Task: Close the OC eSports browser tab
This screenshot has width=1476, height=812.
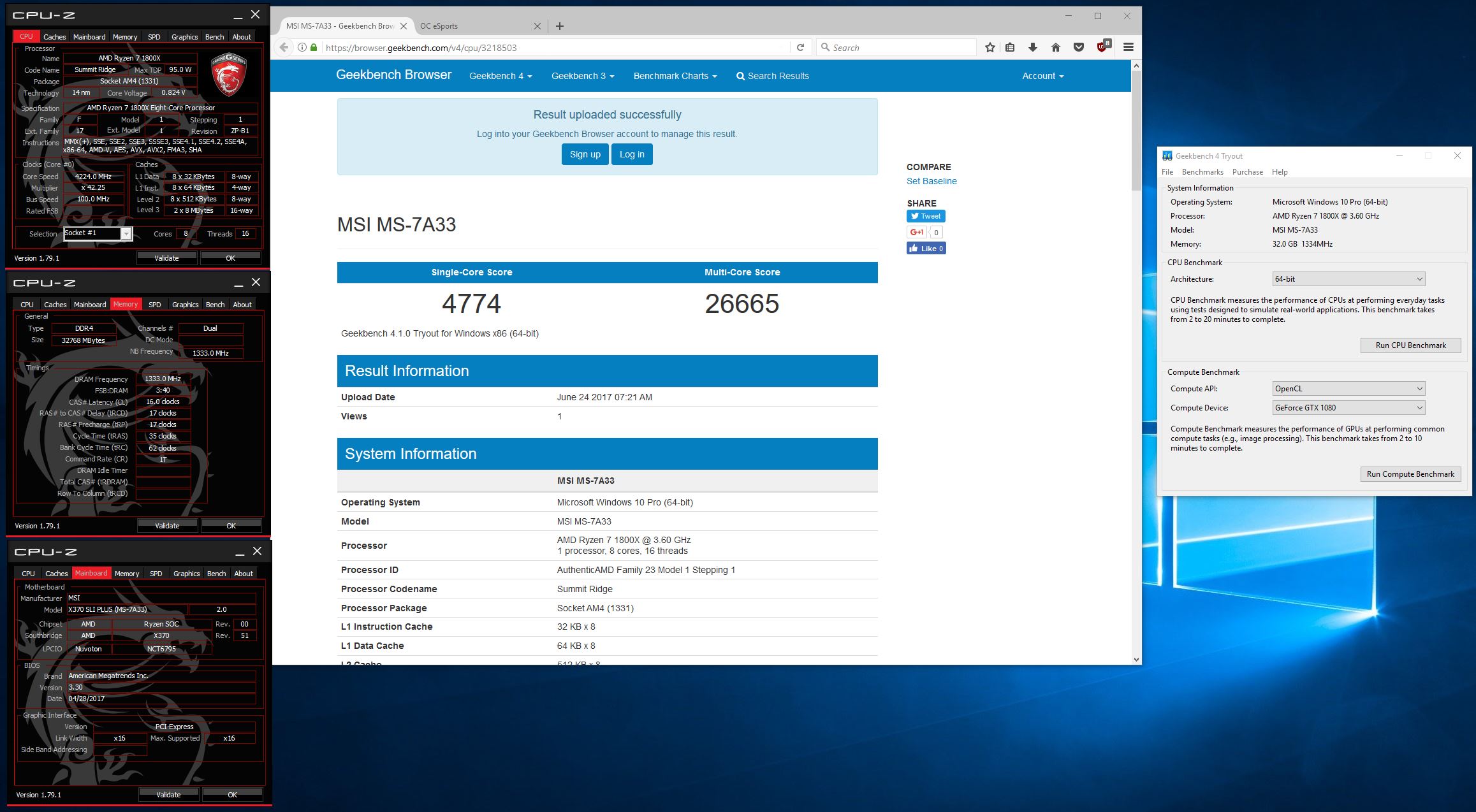Action: (537, 26)
